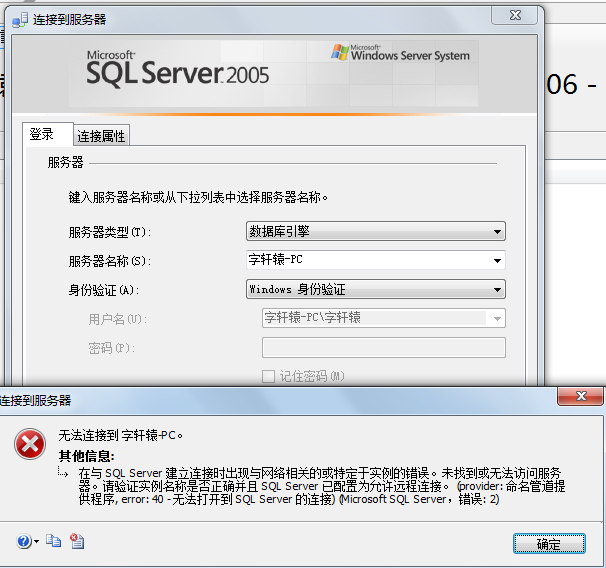Click the error message tree arrow icon
The image size is (606, 568).
point(63,472)
